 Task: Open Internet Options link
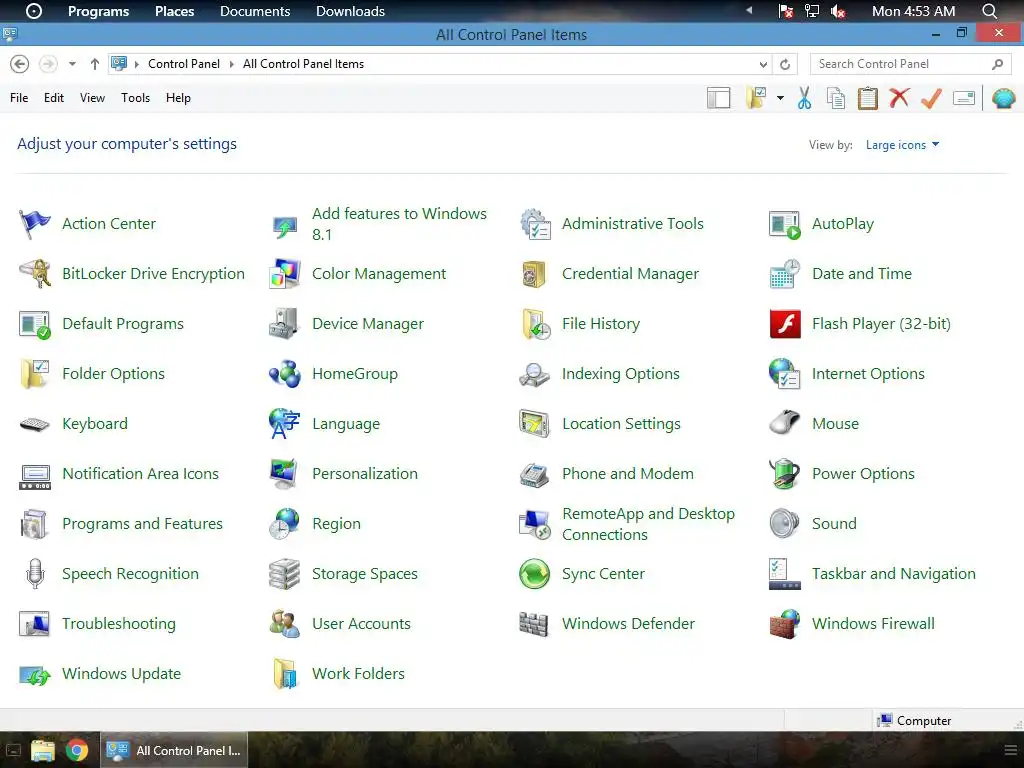coord(869,374)
